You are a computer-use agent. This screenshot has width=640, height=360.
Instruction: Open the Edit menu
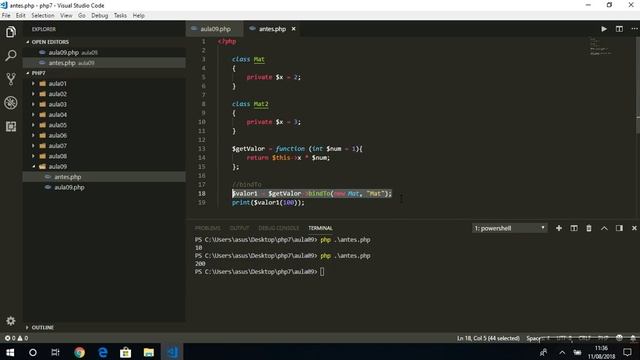[20, 16]
